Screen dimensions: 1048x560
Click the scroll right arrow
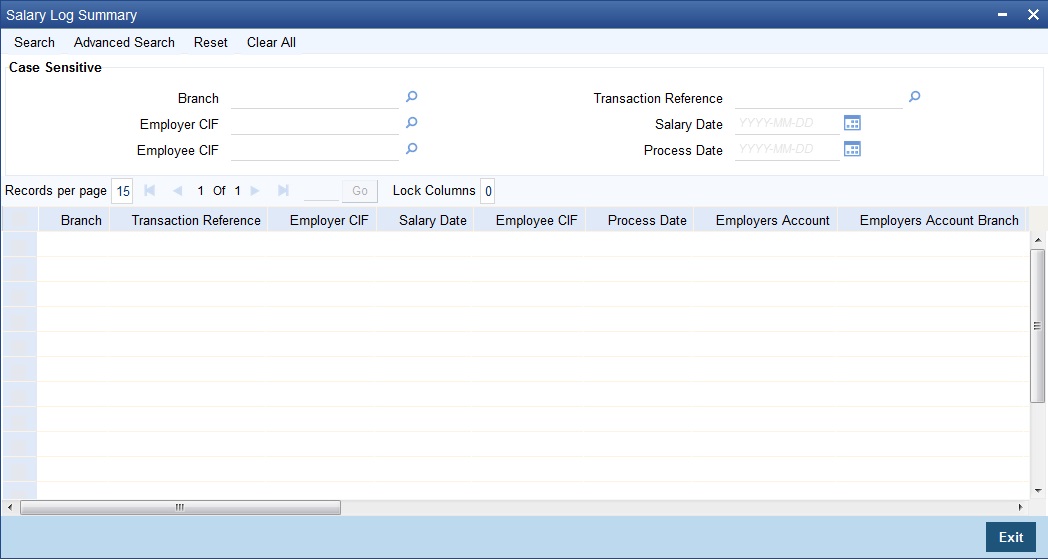1021,508
